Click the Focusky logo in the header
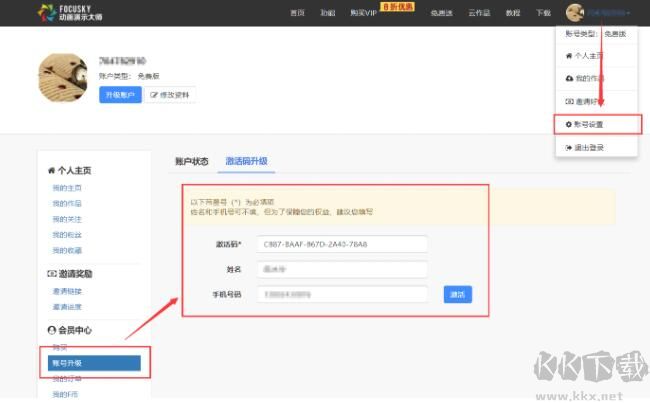Image resolution: width=650 pixels, height=403 pixels. coord(70,13)
